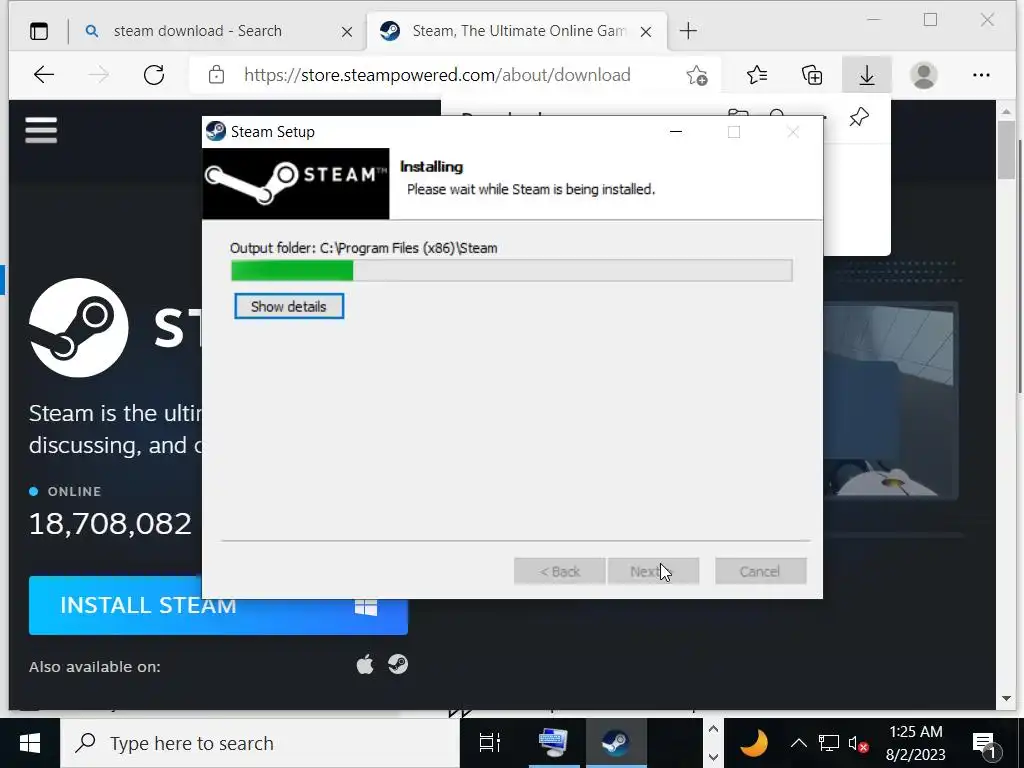Open browser Settings and more menu

point(981,75)
